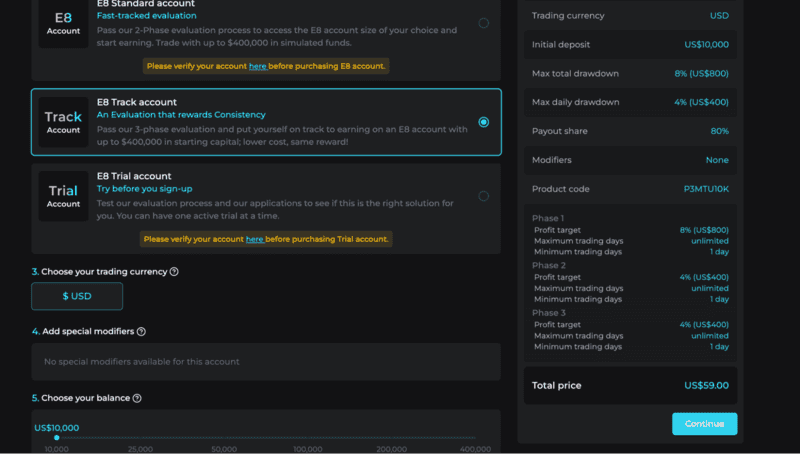
Task: Click the E8 Account logo tile
Action: 63,24
